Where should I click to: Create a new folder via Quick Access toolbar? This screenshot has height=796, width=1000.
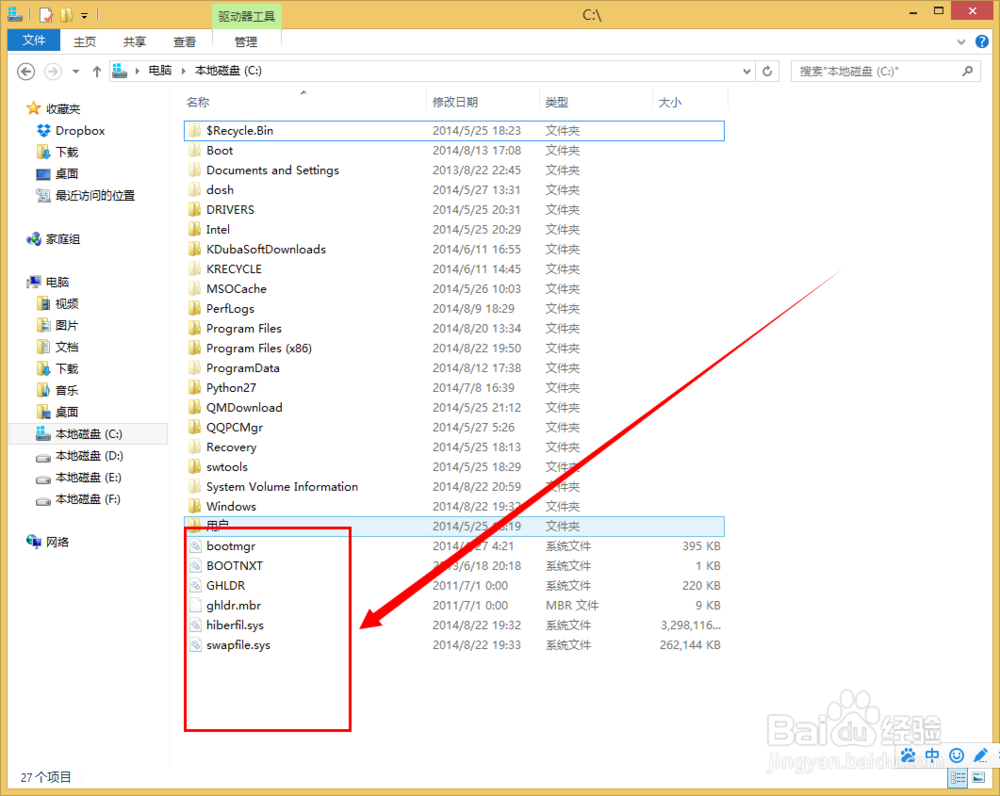65,13
